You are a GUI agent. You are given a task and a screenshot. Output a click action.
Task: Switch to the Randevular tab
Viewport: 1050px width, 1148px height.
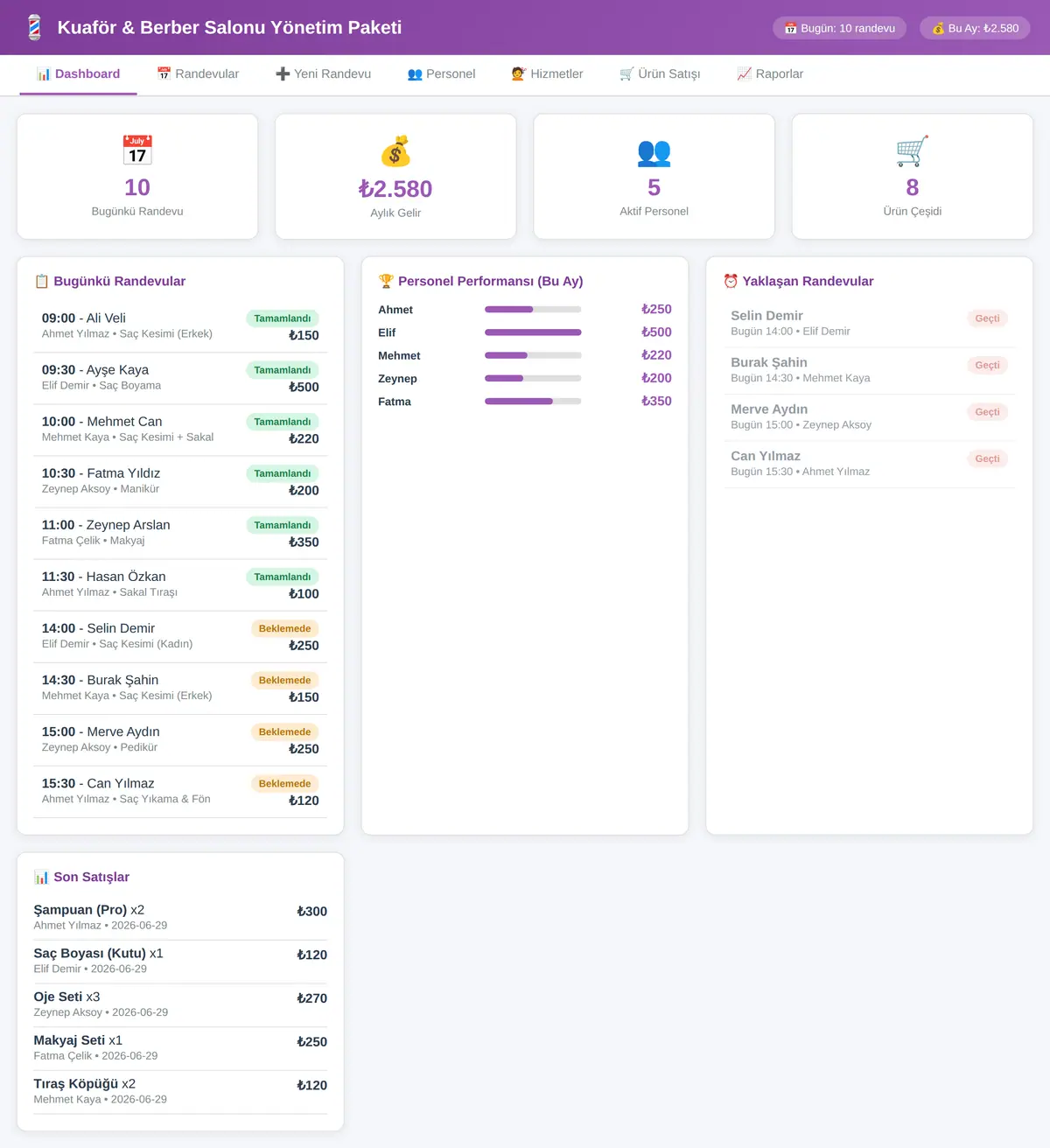tap(198, 74)
